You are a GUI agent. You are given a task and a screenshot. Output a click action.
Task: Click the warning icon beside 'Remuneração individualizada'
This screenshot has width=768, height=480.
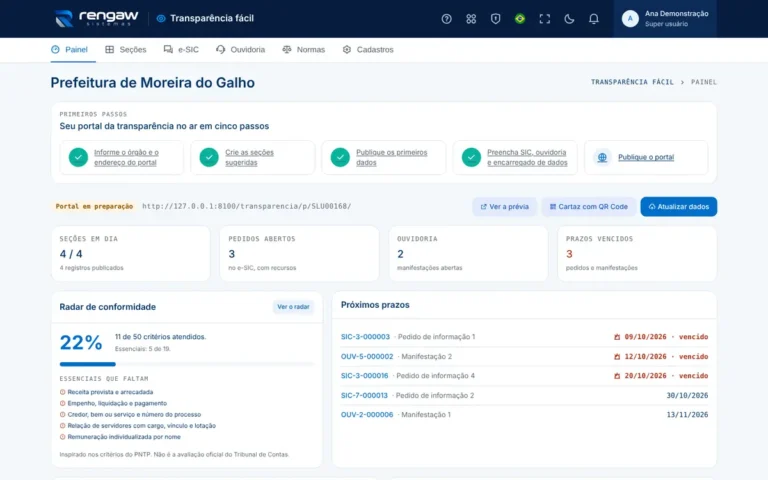[63, 437]
